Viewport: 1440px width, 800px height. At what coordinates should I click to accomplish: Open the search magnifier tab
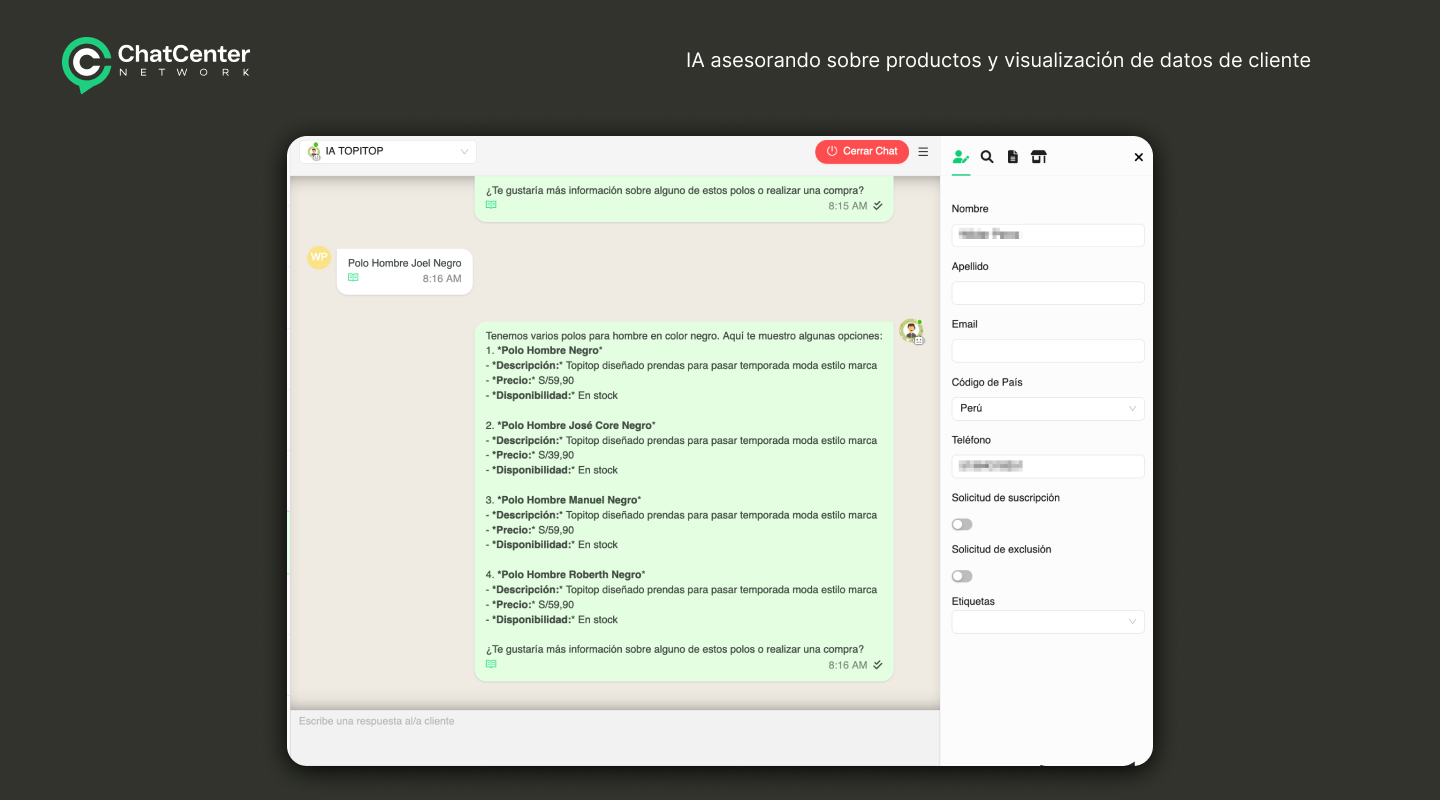pos(987,157)
